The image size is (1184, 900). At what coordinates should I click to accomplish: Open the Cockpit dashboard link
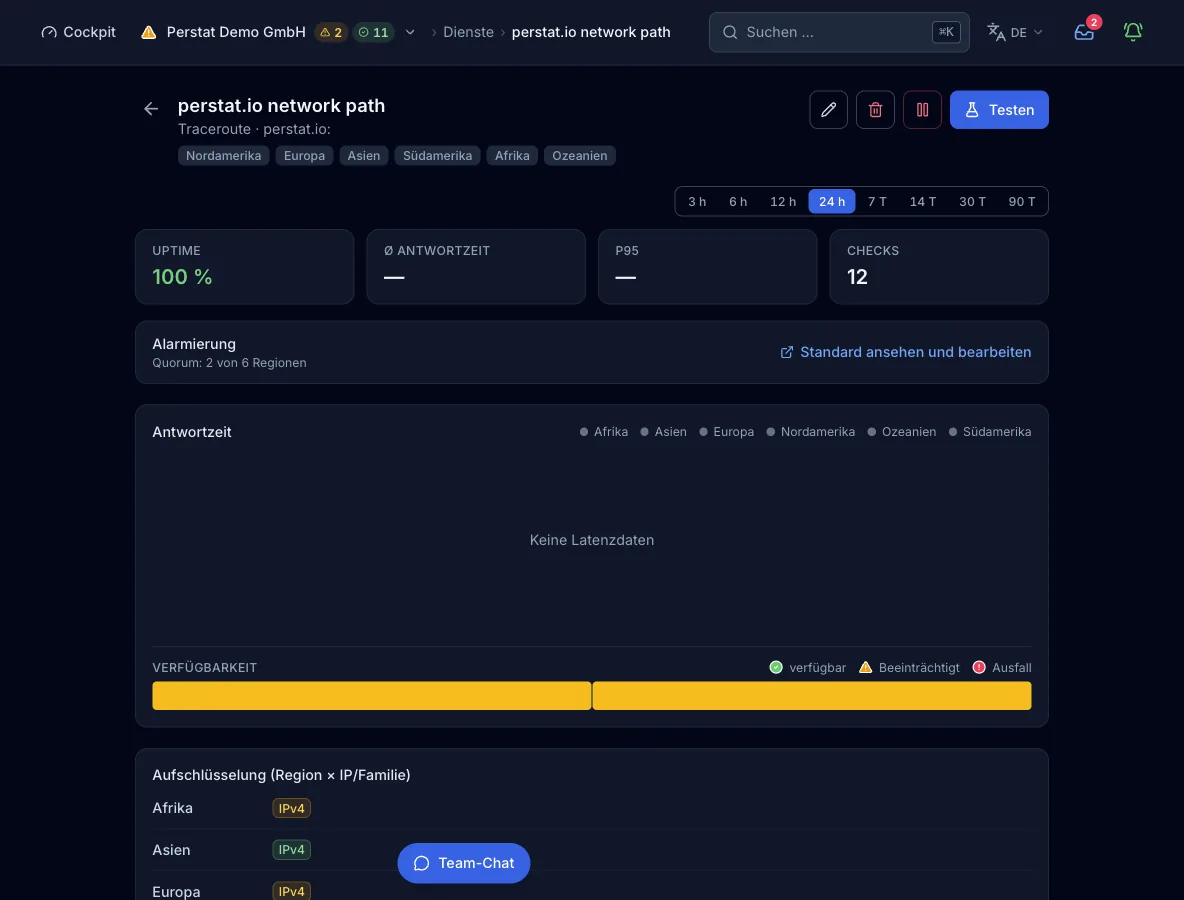(79, 32)
